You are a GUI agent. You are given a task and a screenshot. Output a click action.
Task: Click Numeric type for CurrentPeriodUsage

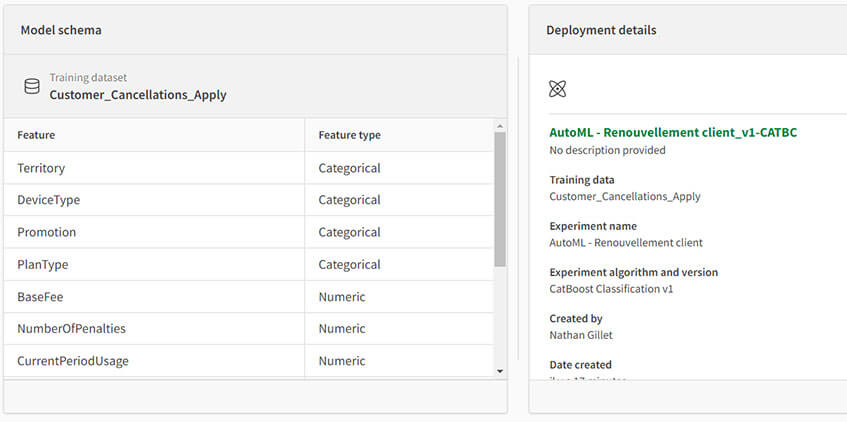(342, 361)
